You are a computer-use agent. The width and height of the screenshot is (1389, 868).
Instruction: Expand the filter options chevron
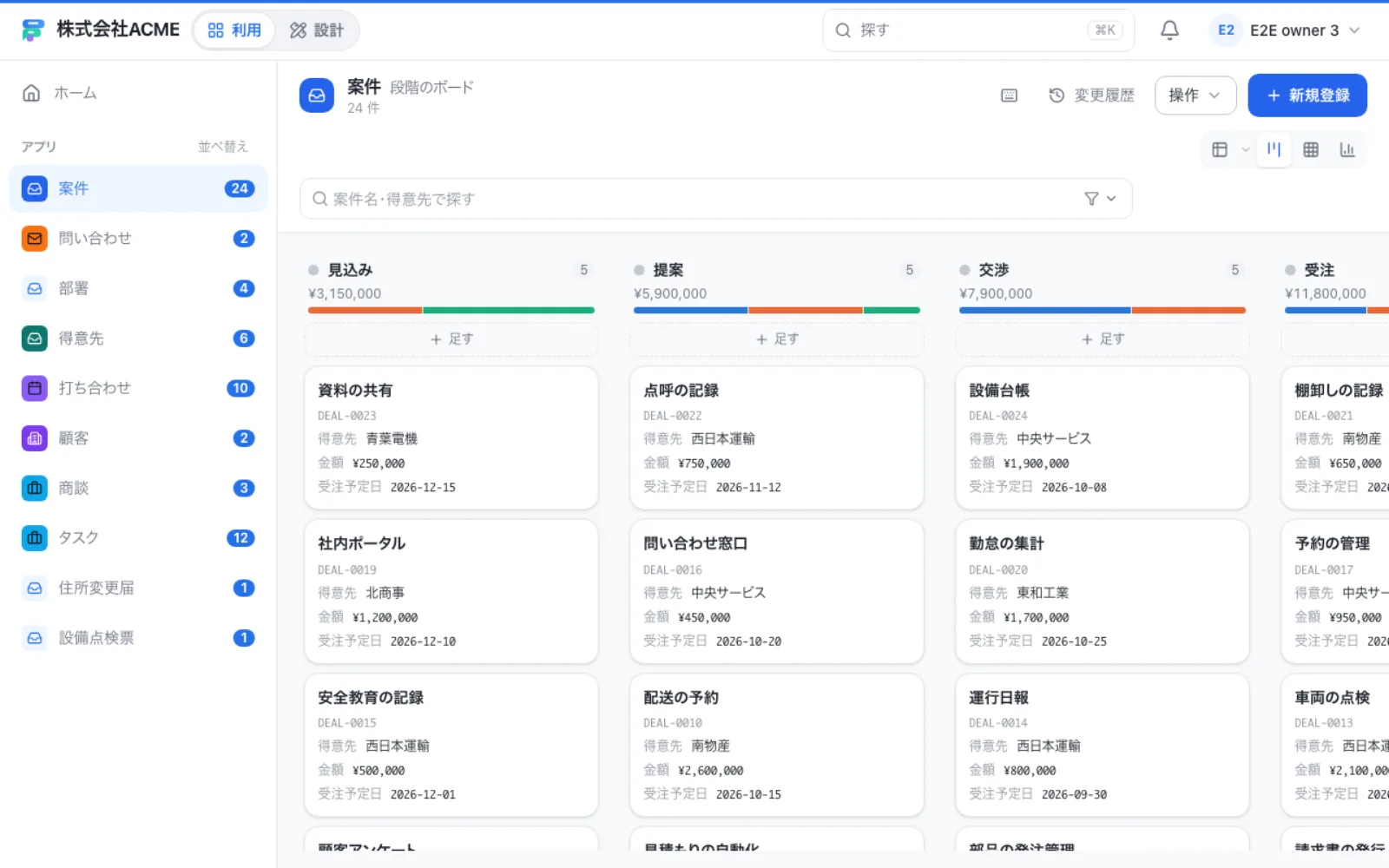[1111, 199]
